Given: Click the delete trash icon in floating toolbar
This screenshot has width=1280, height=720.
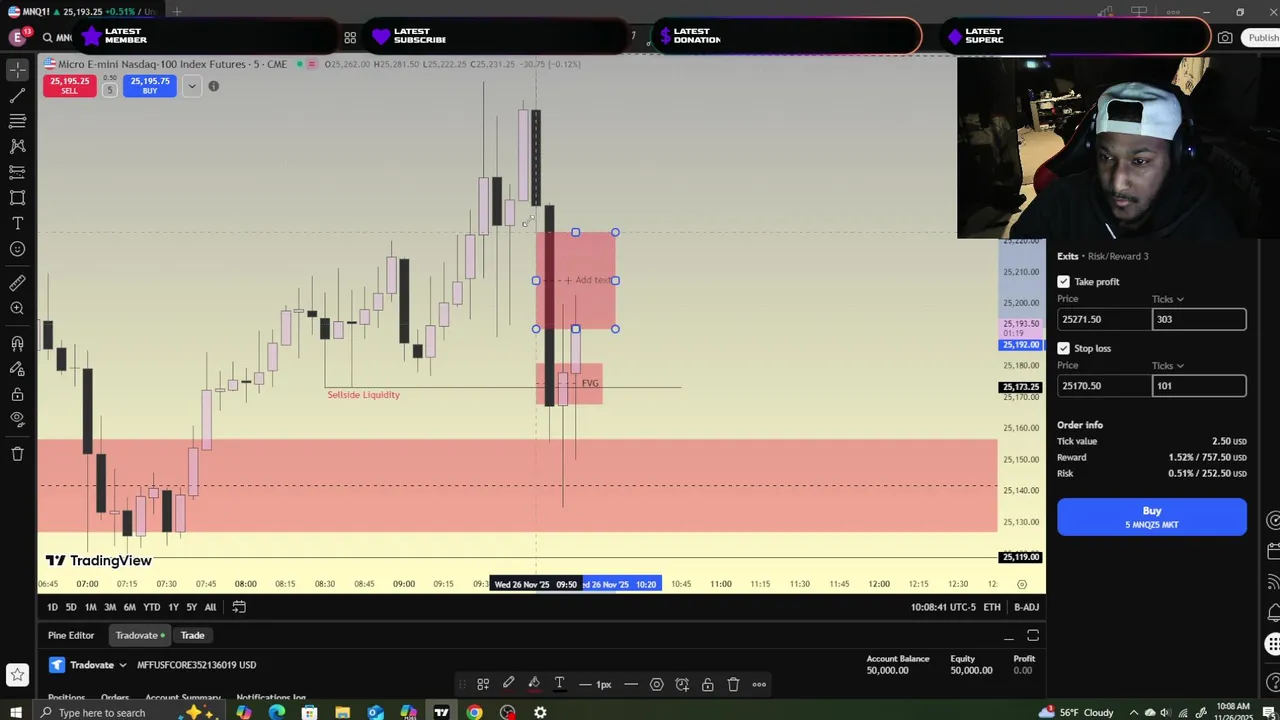Looking at the screenshot, I should pos(733,684).
